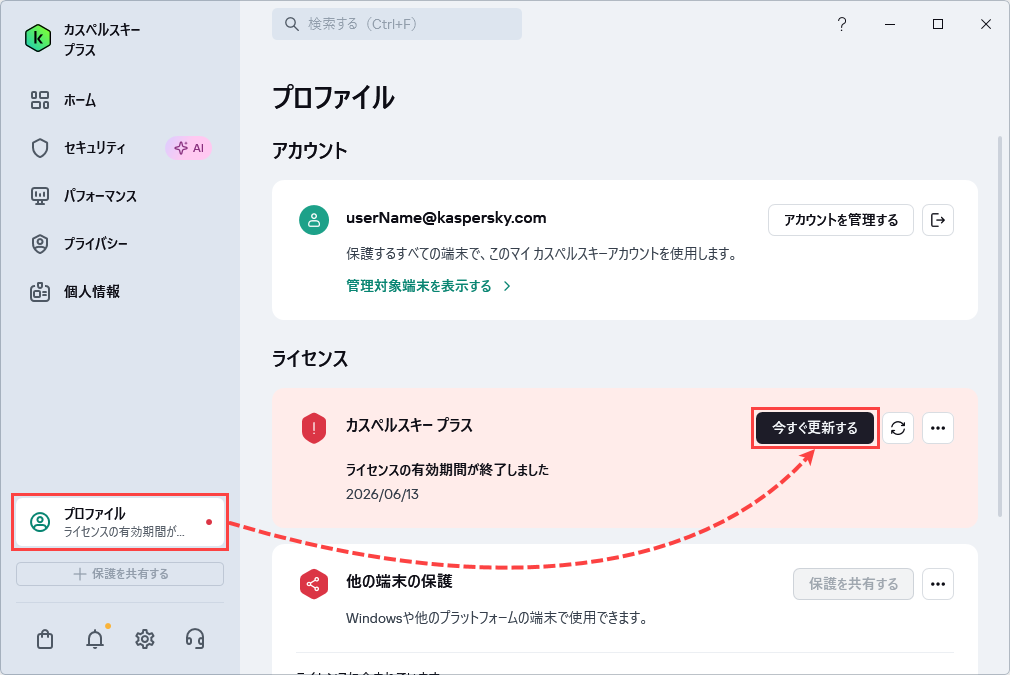Click the セキュリティ shield icon

tap(40, 148)
